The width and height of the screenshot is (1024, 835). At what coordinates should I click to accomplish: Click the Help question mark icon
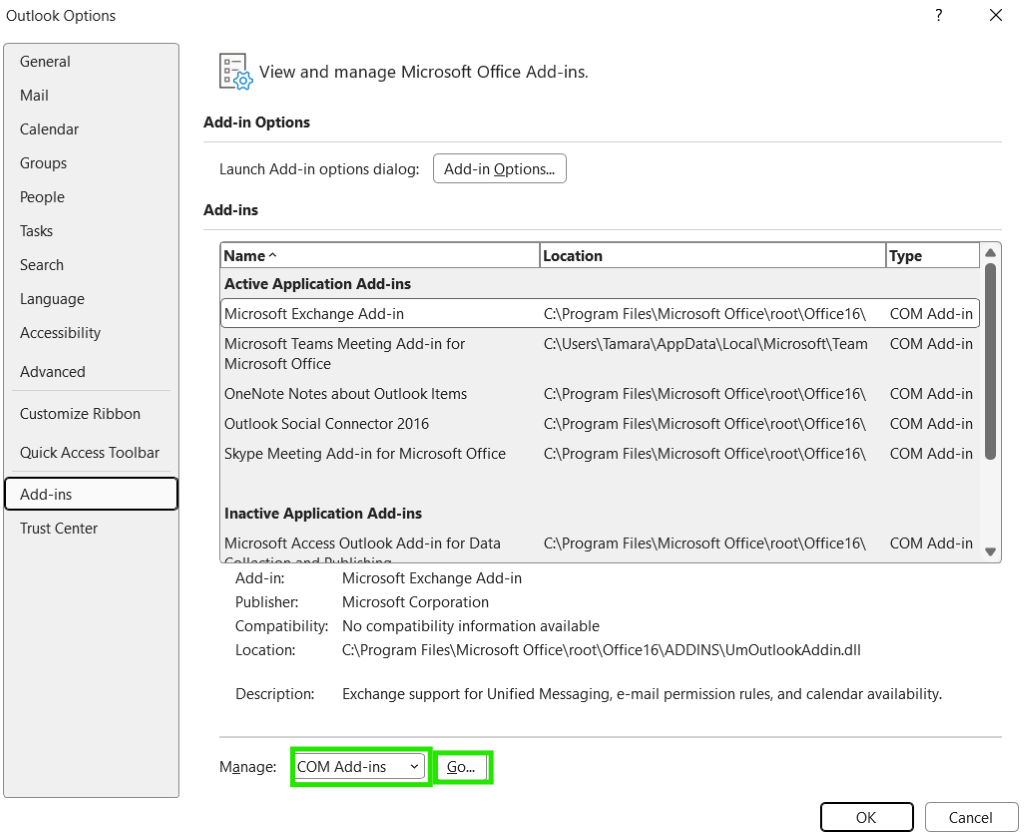(938, 16)
